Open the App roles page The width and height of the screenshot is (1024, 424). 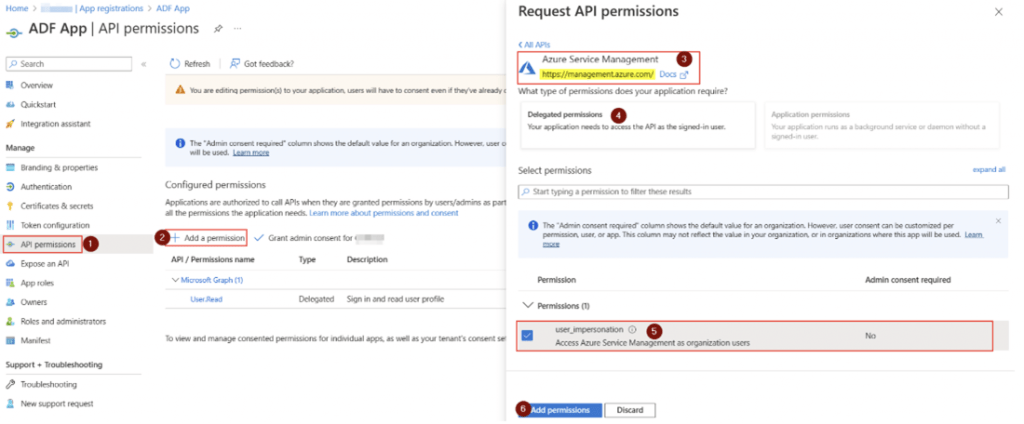(37, 283)
